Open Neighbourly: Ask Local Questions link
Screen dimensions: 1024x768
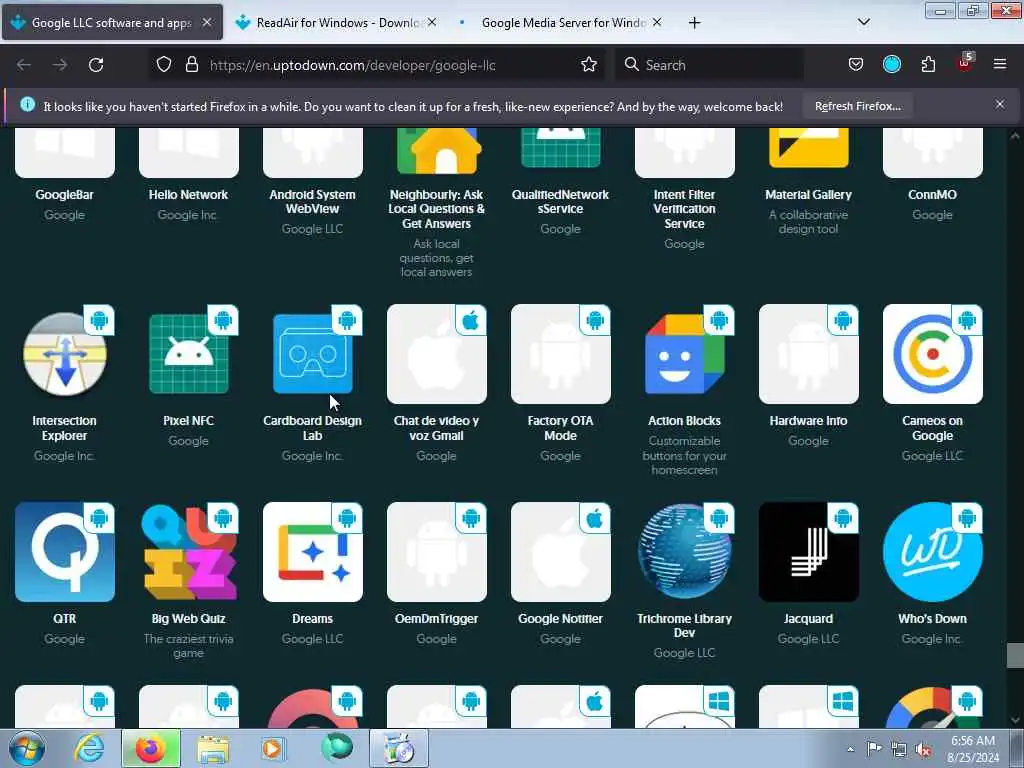point(436,209)
